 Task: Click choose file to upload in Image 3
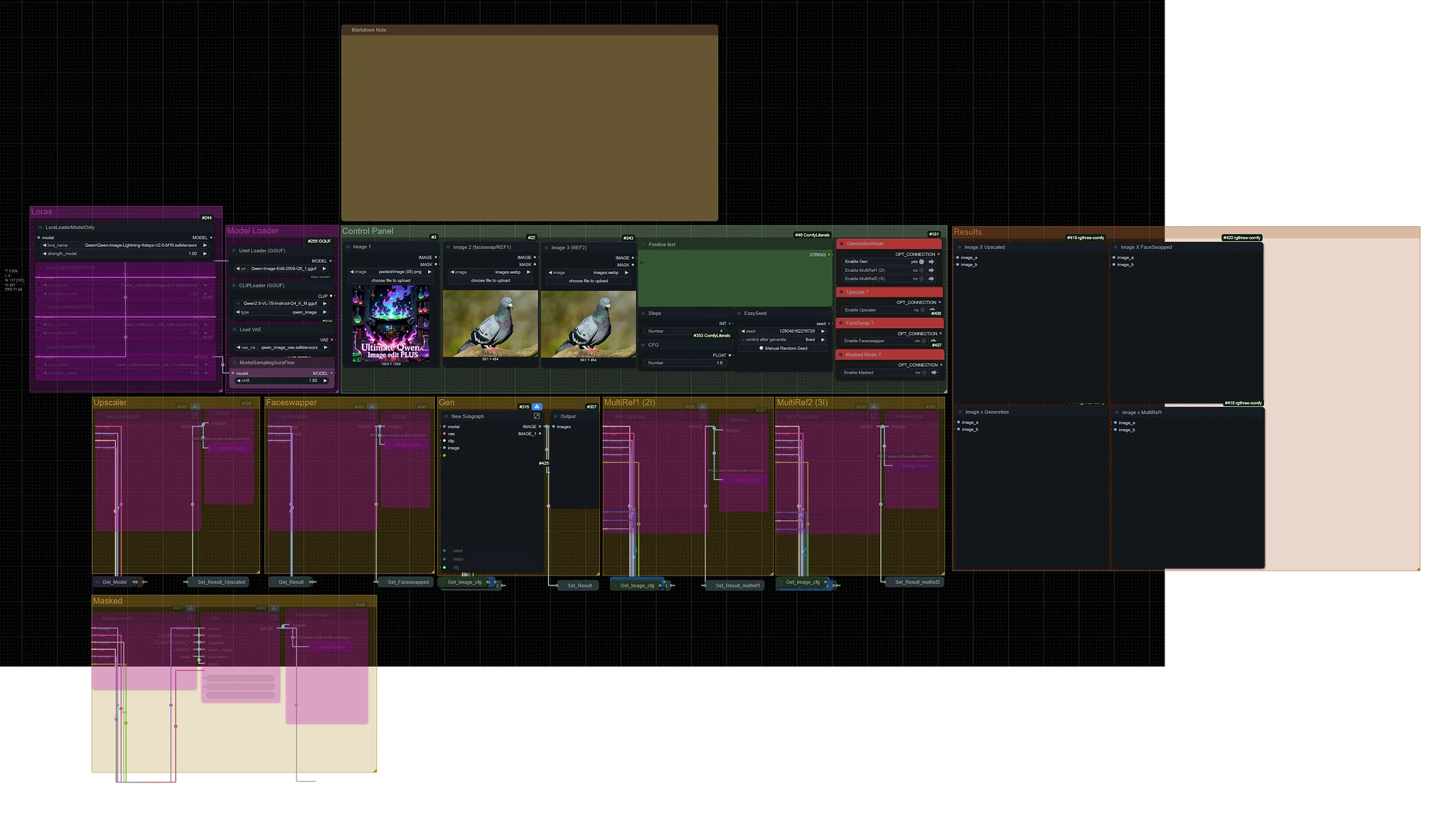[x=588, y=281]
